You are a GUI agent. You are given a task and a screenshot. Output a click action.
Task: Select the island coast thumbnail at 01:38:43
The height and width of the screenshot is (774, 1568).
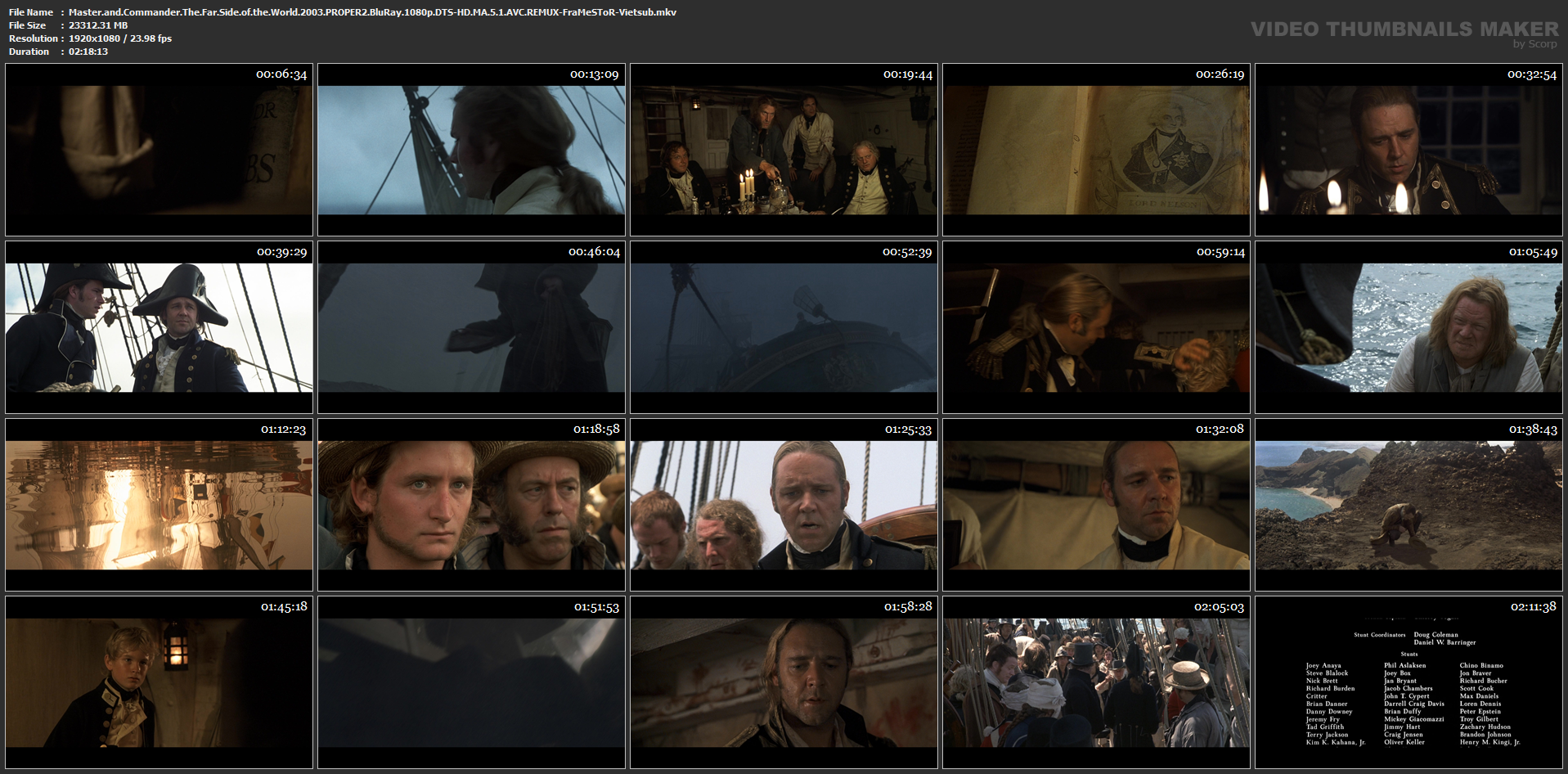tap(1409, 505)
